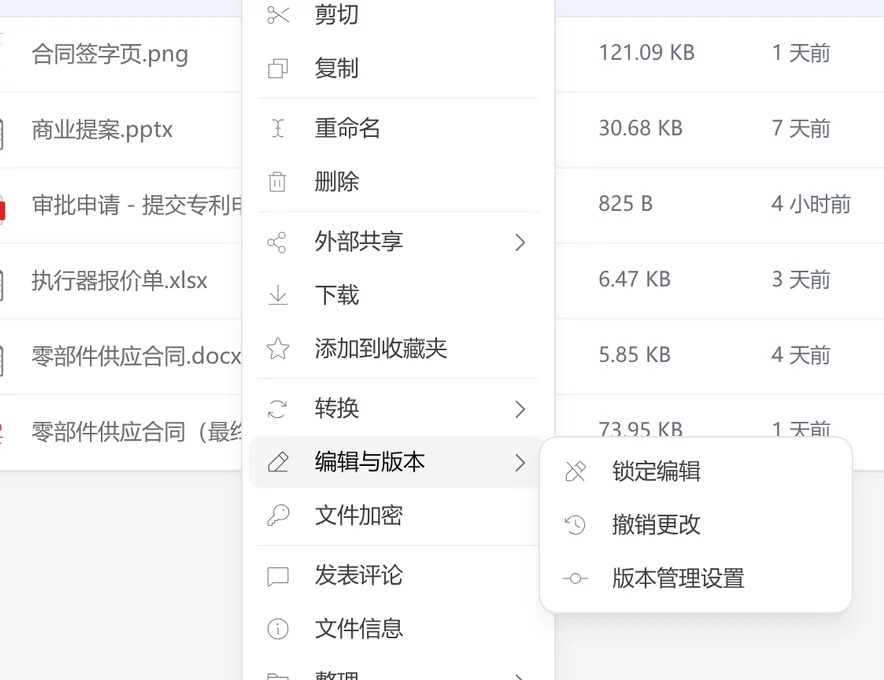This screenshot has width=884, height=680.
Task: Select file 商业提案.pptx
Action: coord(102,130)
